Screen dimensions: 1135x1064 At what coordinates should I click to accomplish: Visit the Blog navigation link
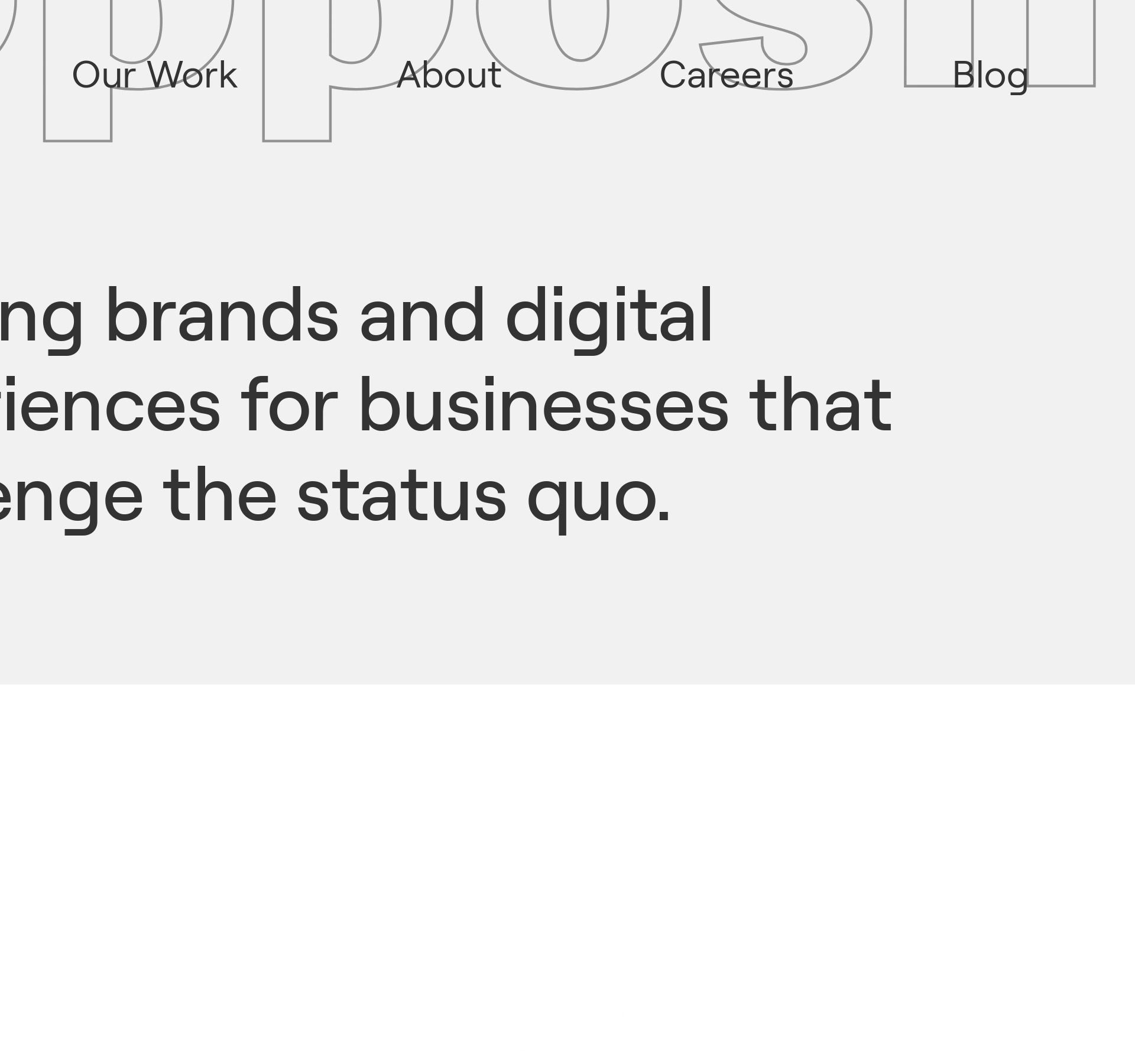pyautogui.click(x=990, y=75)
